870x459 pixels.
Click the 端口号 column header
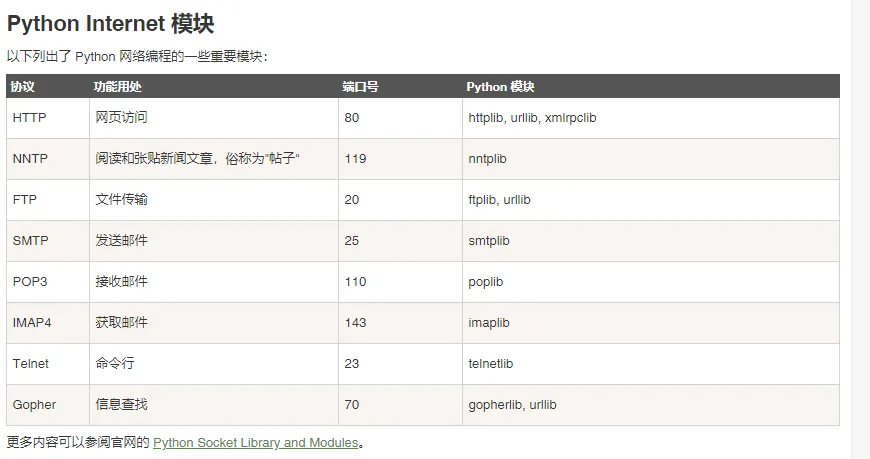360,87
